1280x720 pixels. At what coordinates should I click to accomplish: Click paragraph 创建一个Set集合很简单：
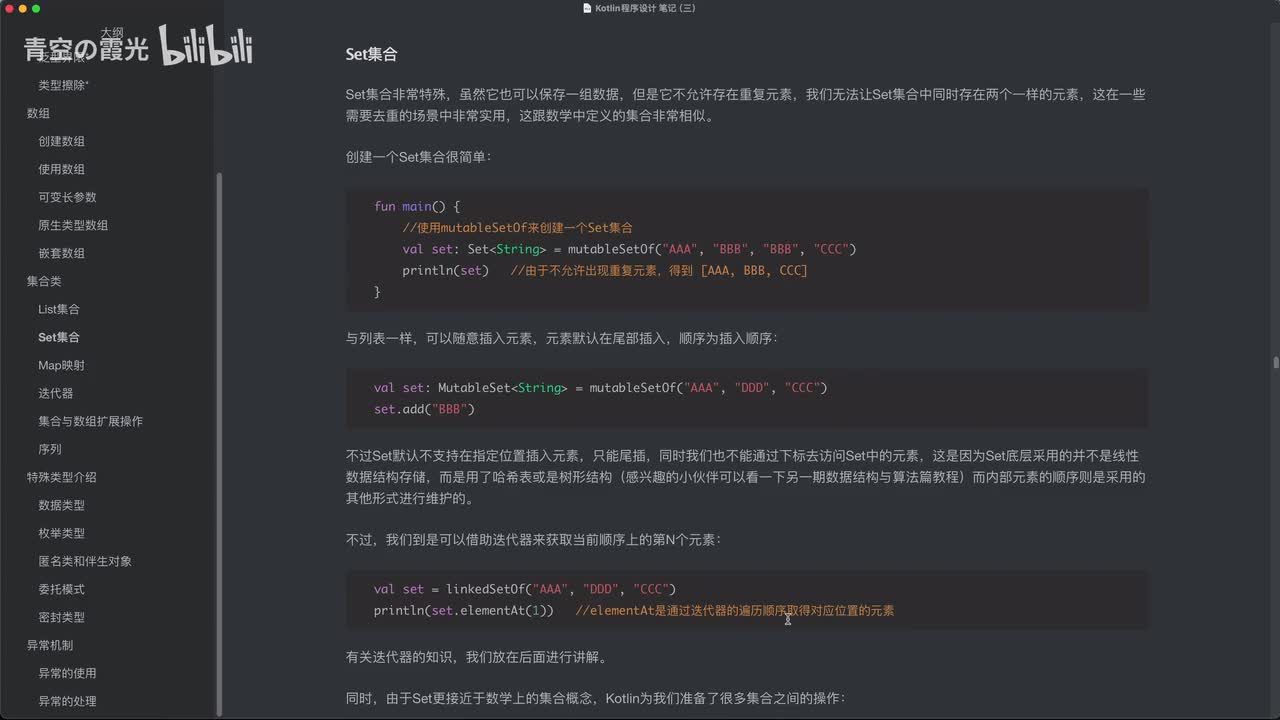coord(419,157)
